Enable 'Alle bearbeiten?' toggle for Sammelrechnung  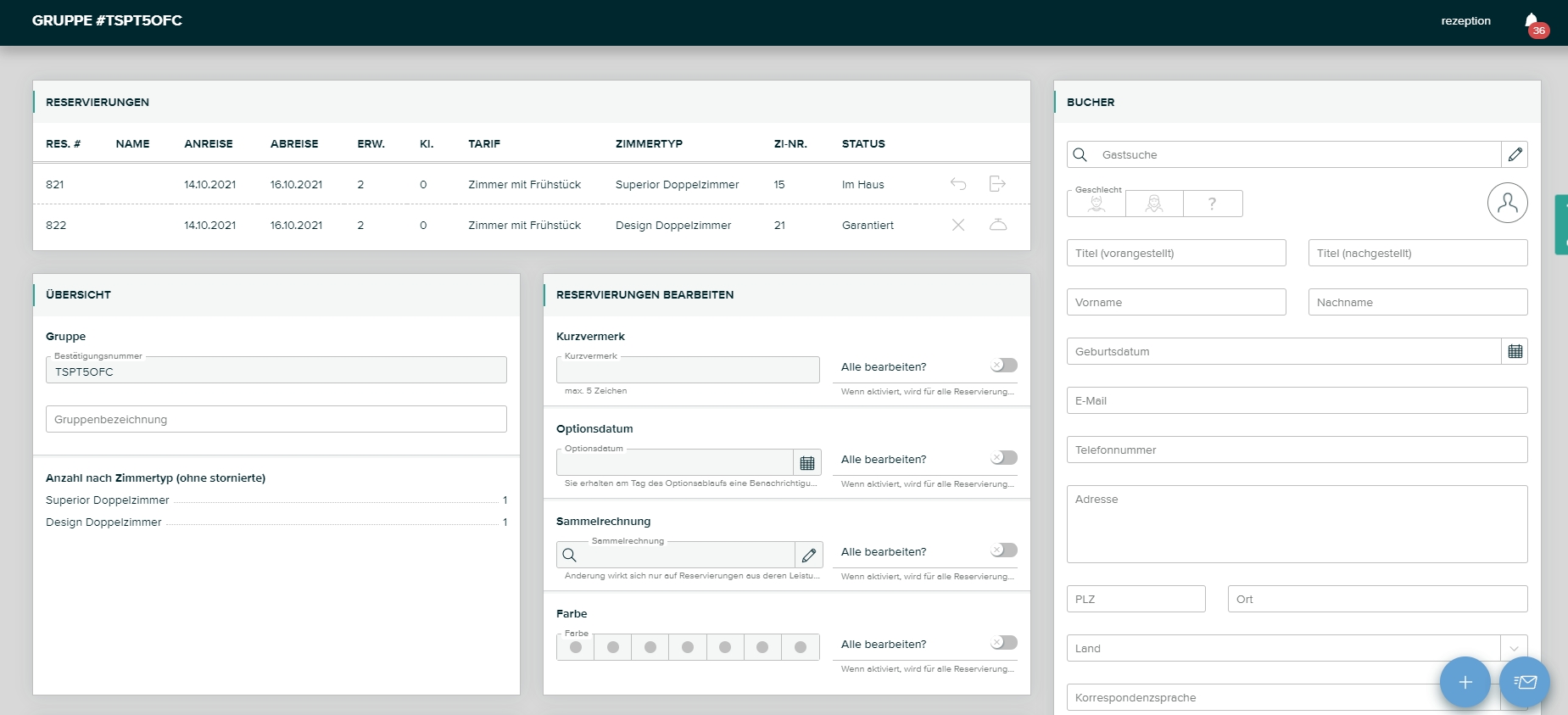pyautogui.click(x=1004, y=550)
